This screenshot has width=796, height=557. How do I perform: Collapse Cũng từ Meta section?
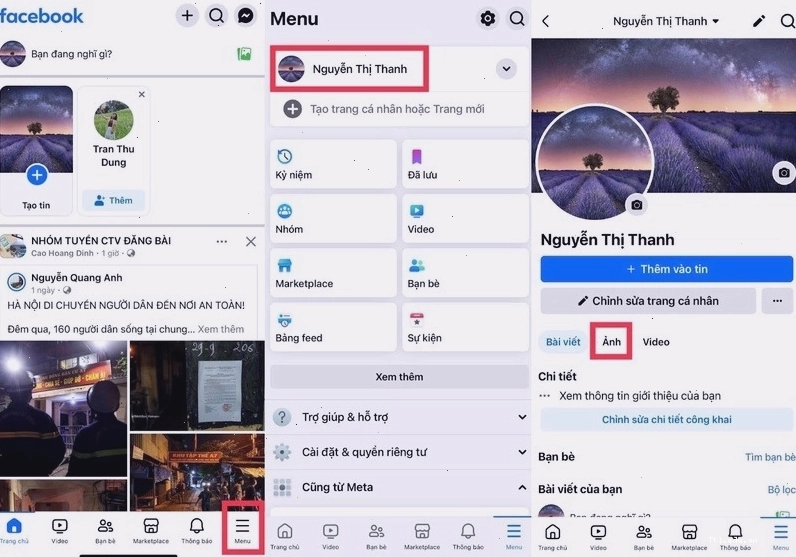[400, 487]
